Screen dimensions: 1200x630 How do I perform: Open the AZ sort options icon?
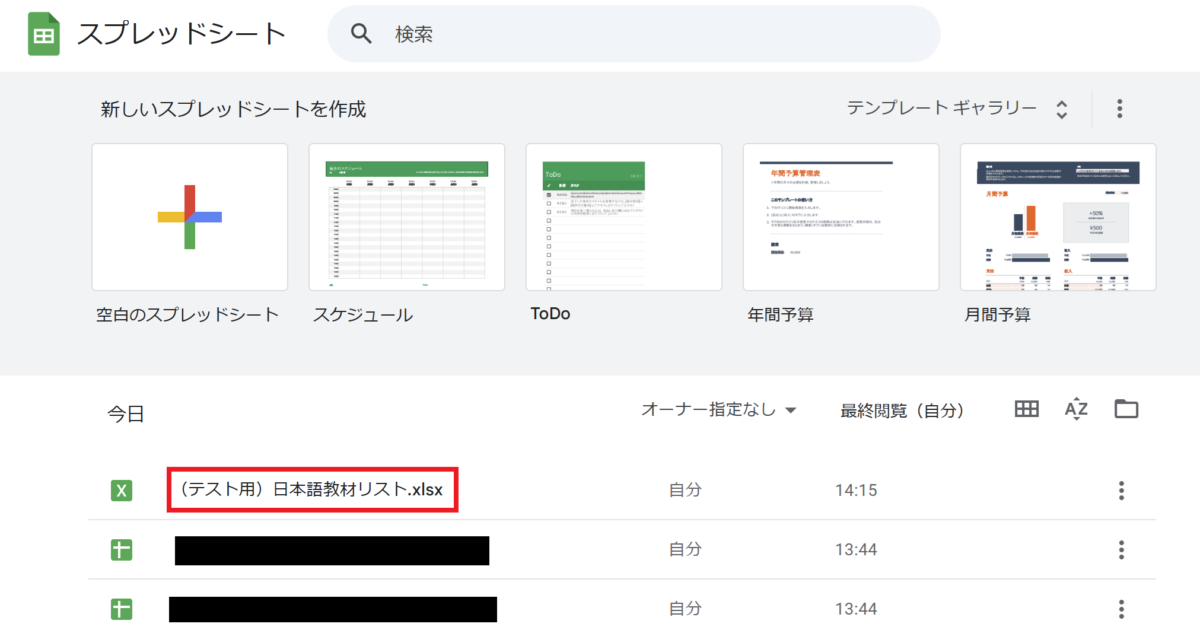(x=1076, y=409)
